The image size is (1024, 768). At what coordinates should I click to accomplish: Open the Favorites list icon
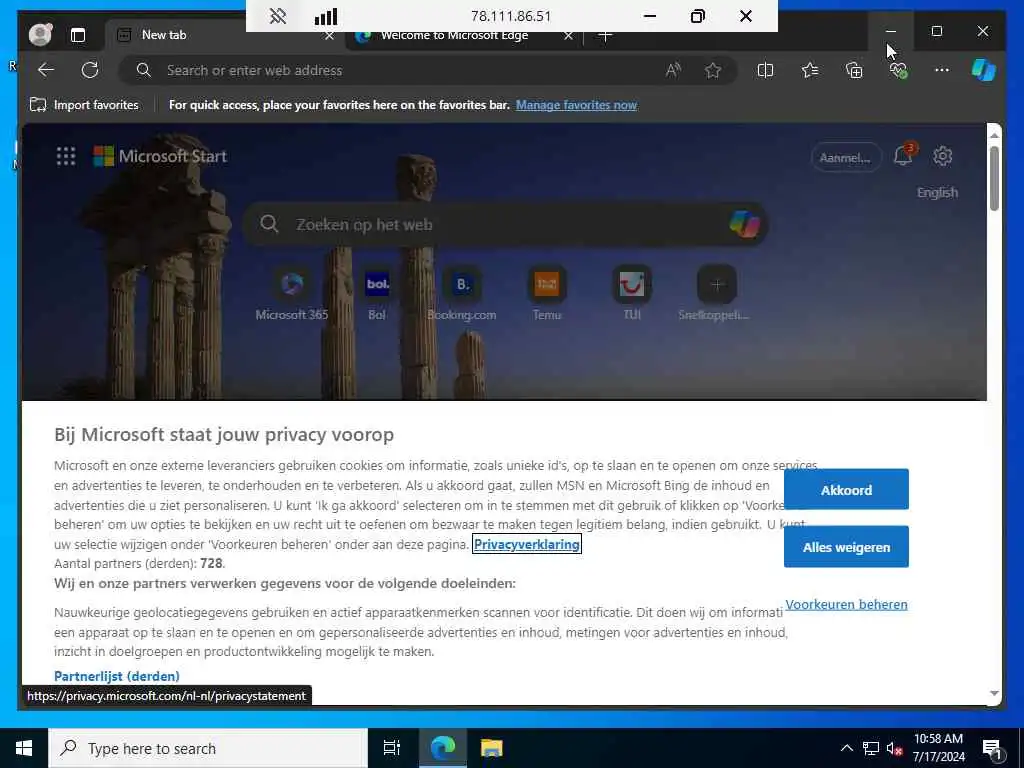tap(810, 70)
